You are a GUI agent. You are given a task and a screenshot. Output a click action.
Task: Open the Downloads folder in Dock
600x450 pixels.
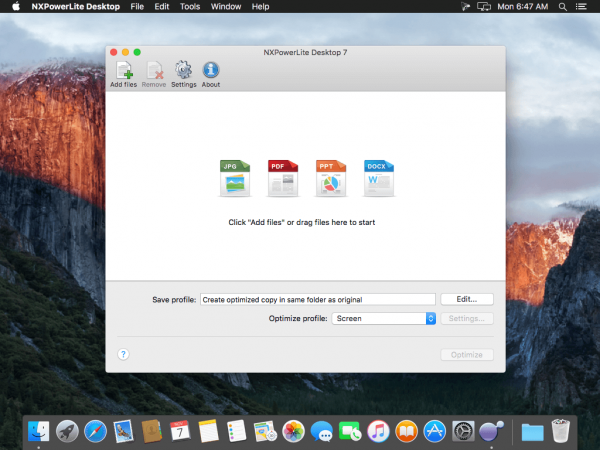533,432
